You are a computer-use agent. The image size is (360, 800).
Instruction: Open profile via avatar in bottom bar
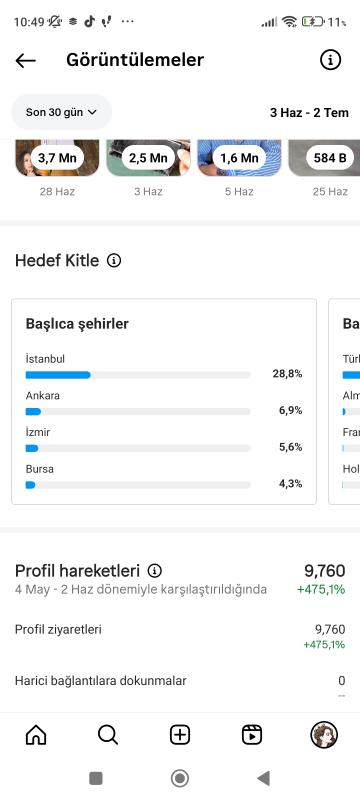pos(324,735)
